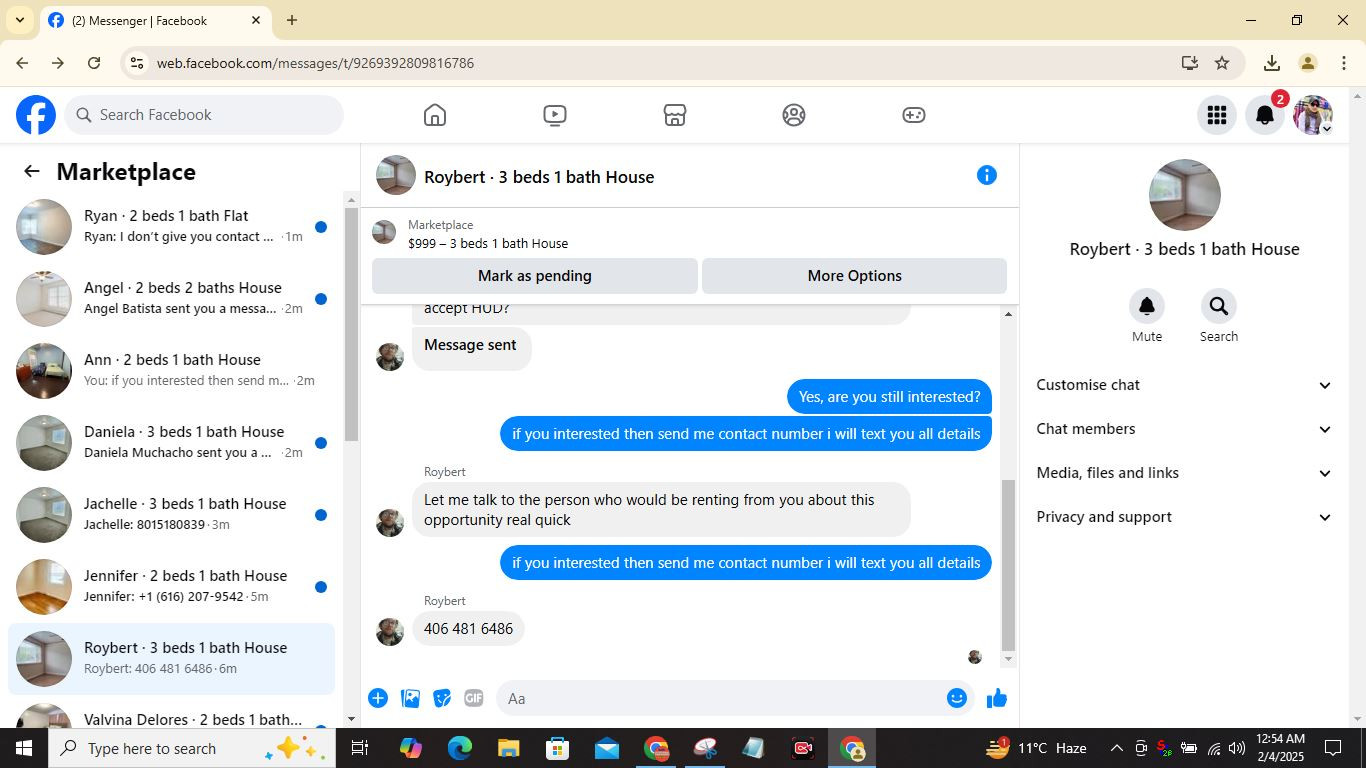The image size is (1366, 768).
Task: Click the More Options button
Action: point(855,276)
